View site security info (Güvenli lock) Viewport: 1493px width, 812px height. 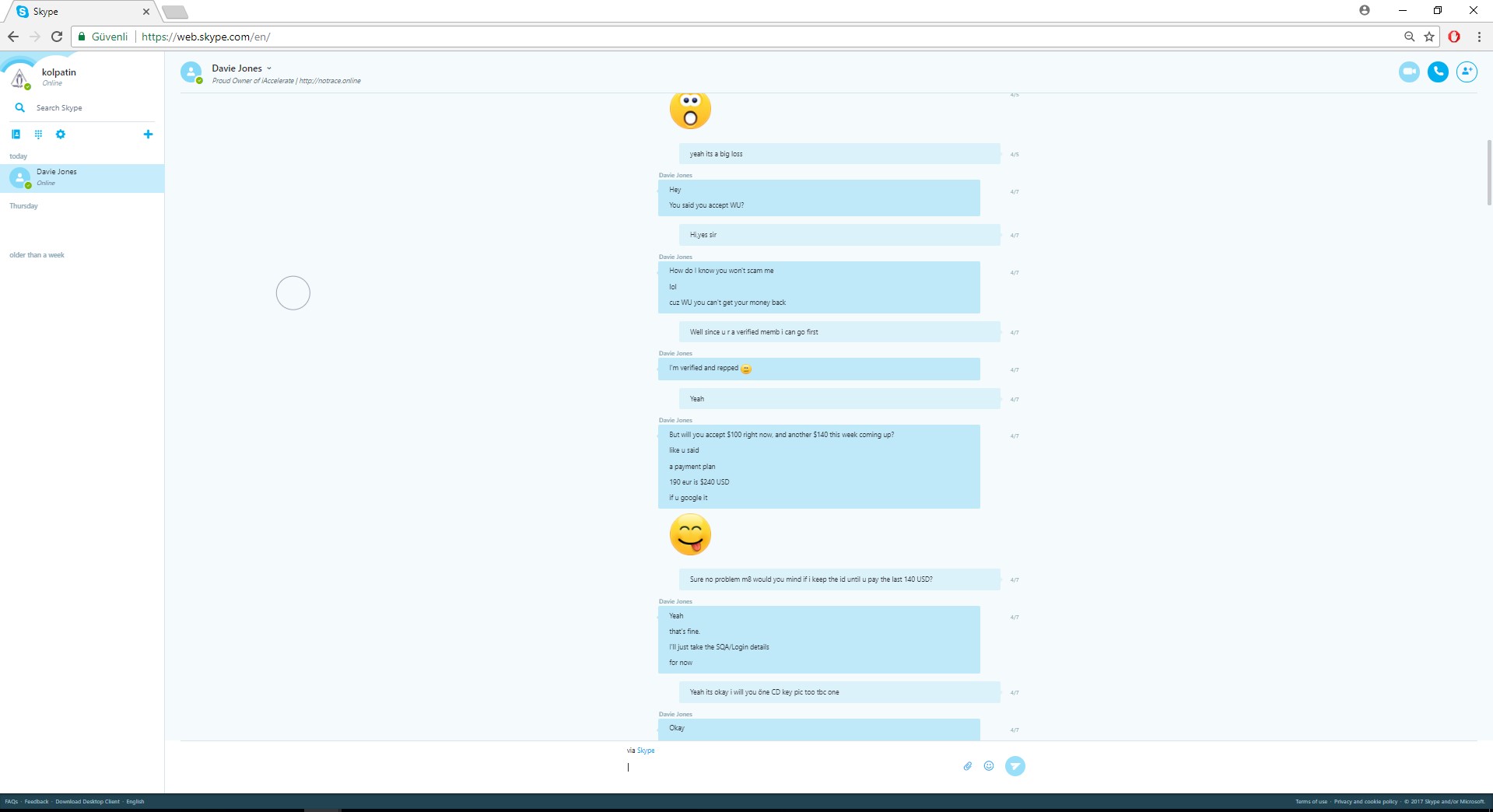103,37
